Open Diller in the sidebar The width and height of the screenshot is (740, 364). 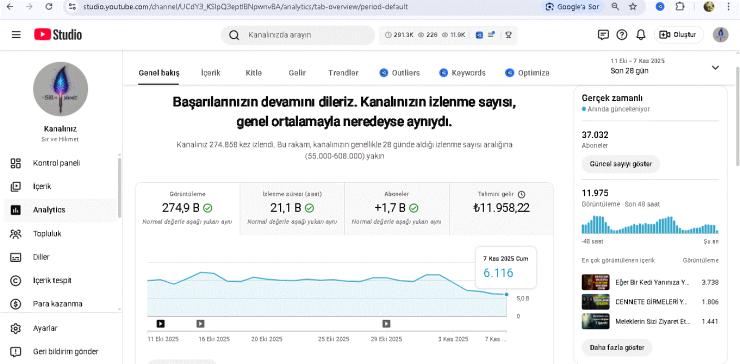point(60,257)
